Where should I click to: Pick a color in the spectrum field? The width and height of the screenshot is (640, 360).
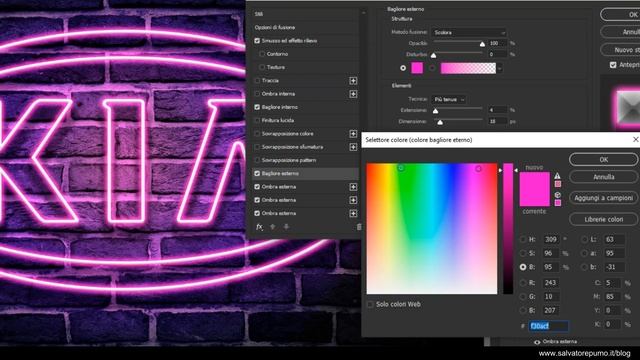[432, 229]
